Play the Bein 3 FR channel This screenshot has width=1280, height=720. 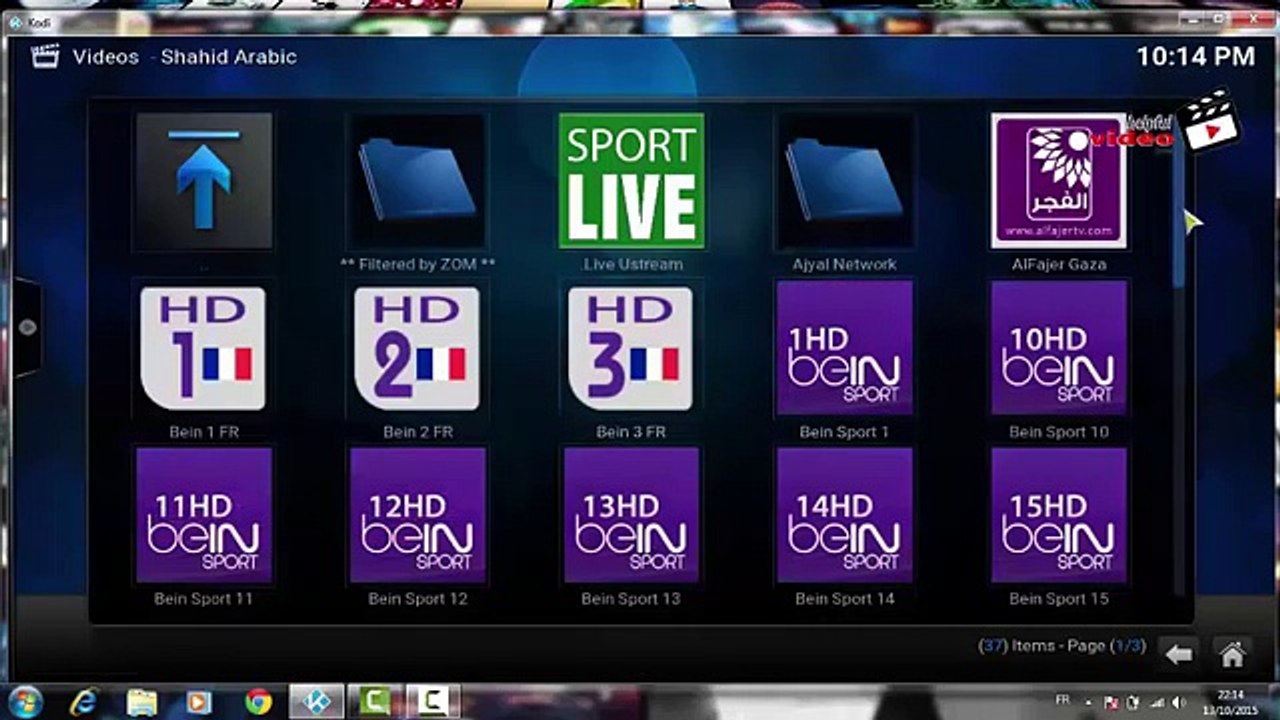[631, 348]
